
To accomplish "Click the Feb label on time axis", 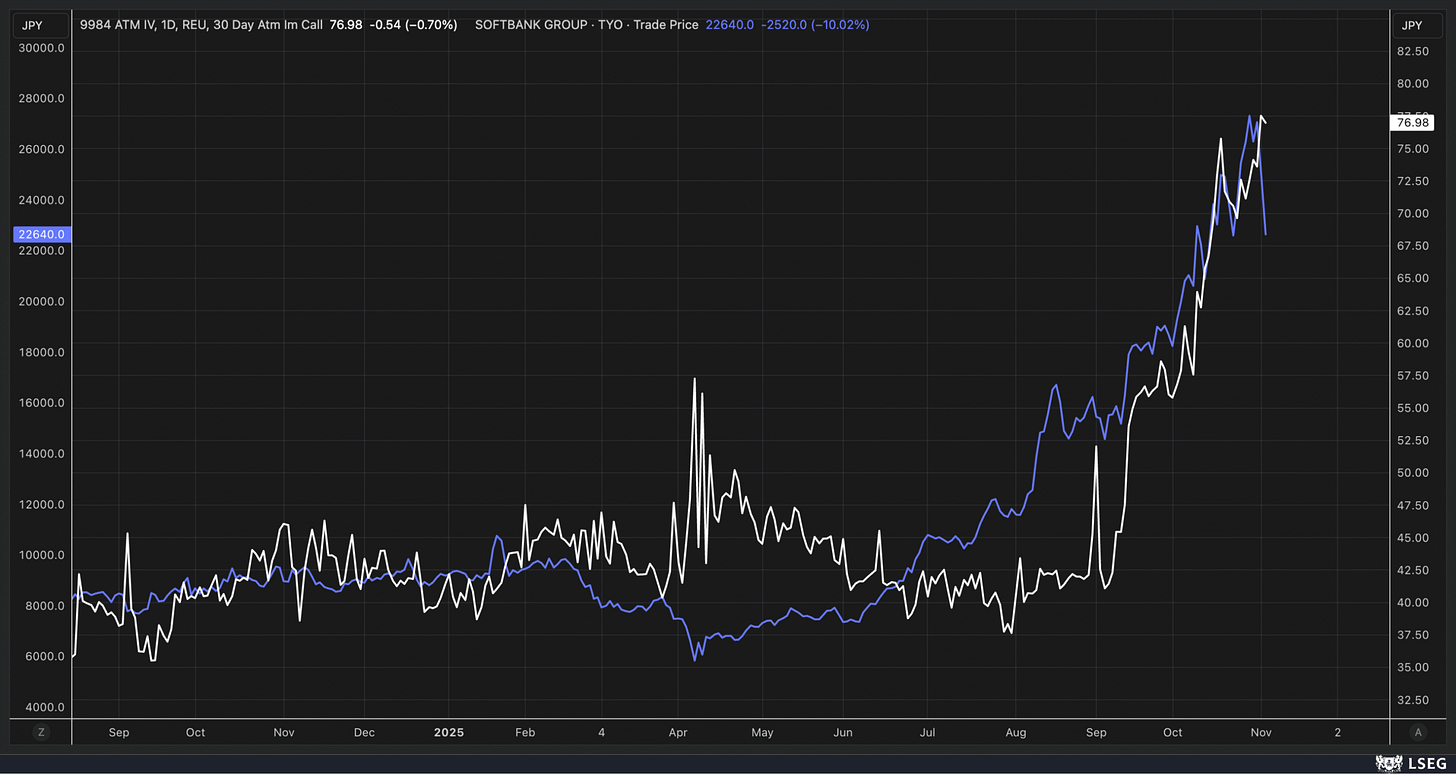I will [525, 732].
